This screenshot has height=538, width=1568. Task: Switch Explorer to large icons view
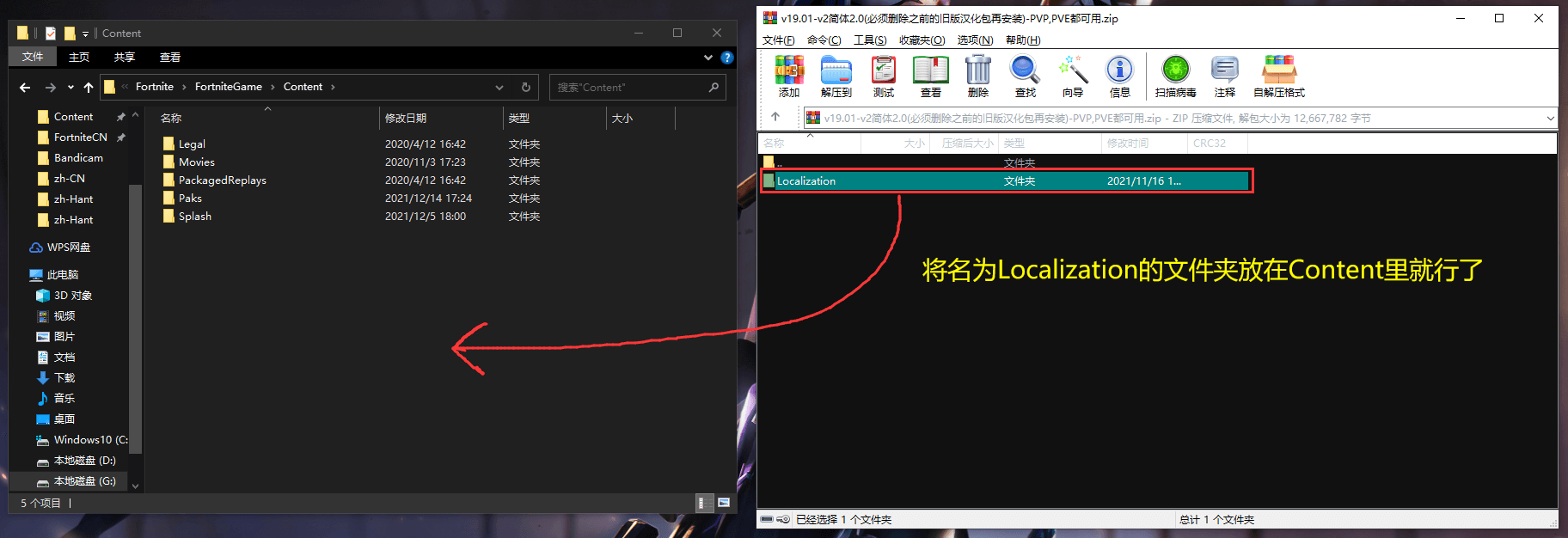(724, 503)
